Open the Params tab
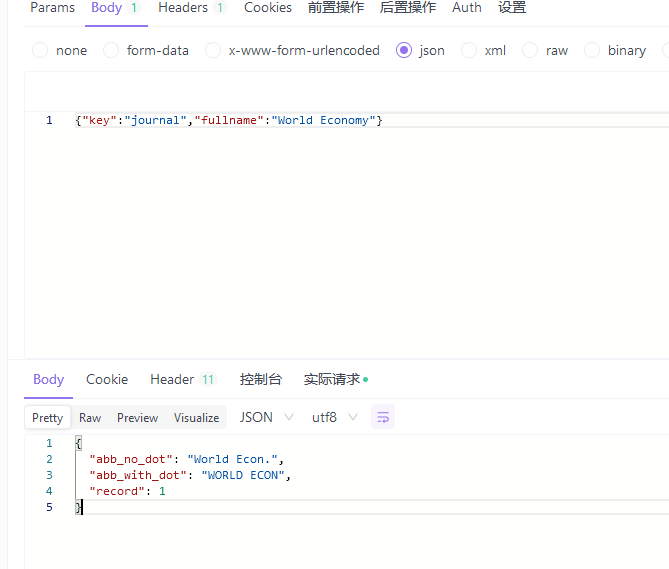Screen dimensions: 669x569 click(x=52, y=8)
